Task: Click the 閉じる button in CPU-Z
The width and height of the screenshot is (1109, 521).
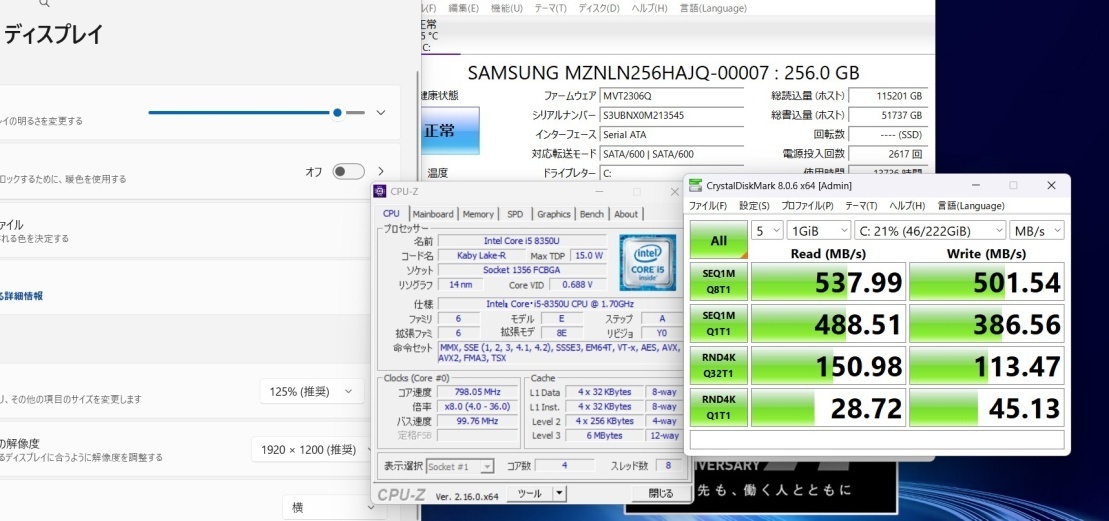Action: (661, 493)
